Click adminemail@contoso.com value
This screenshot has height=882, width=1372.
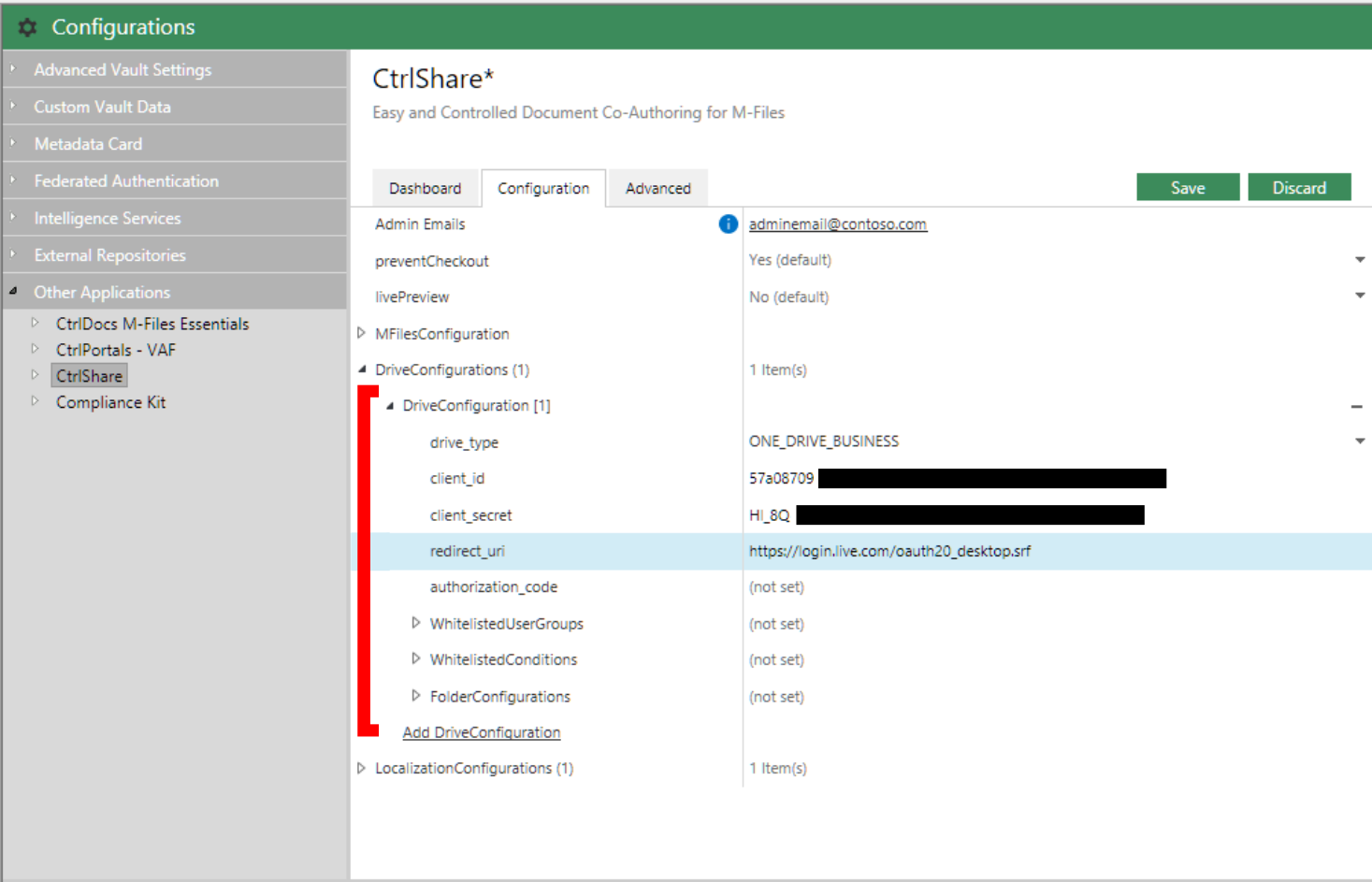coord(838,224)
